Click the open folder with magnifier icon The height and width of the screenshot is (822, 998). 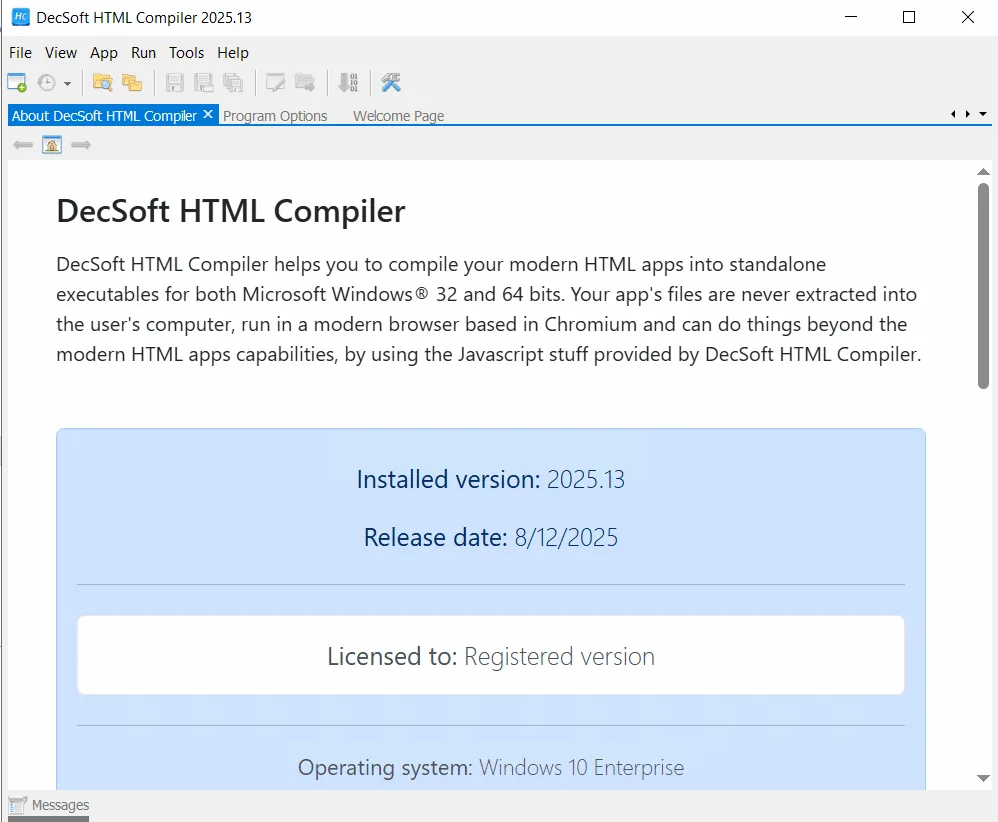click(x=102, y=82)
